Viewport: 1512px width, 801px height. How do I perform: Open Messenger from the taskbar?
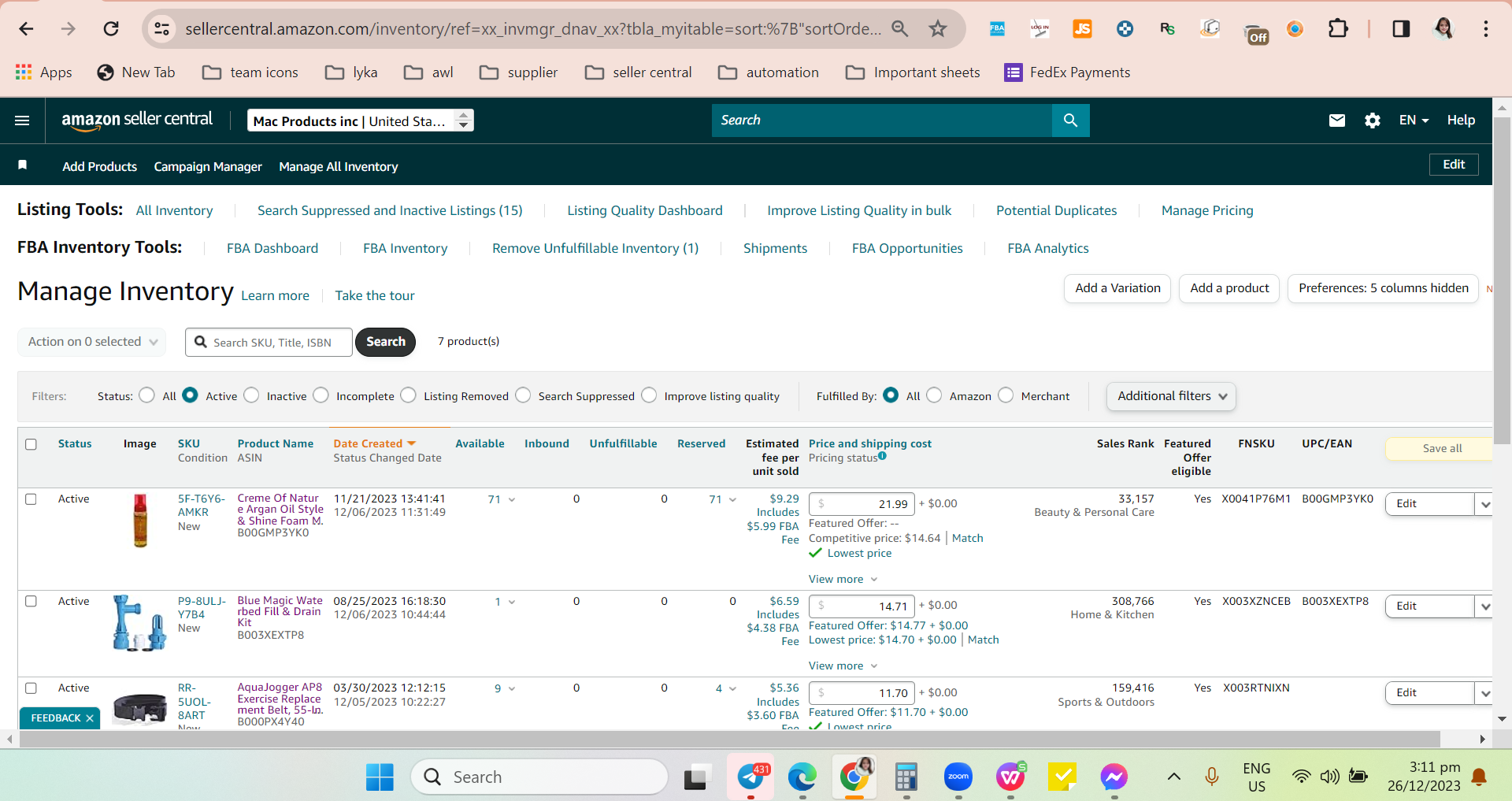pyautogui.click(x=1114, y=777)
